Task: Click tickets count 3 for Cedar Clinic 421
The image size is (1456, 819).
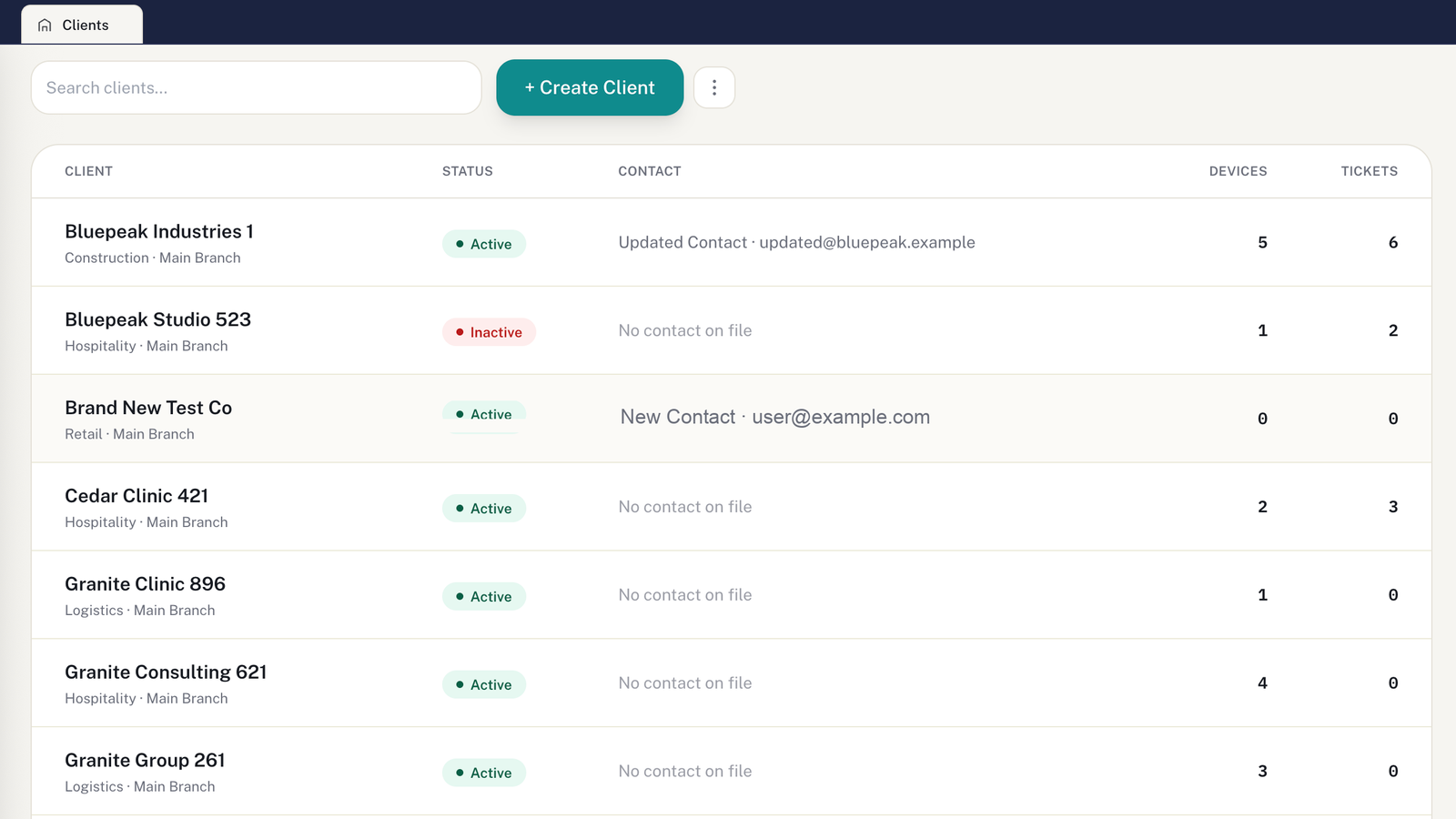Action: point(1393,507)
